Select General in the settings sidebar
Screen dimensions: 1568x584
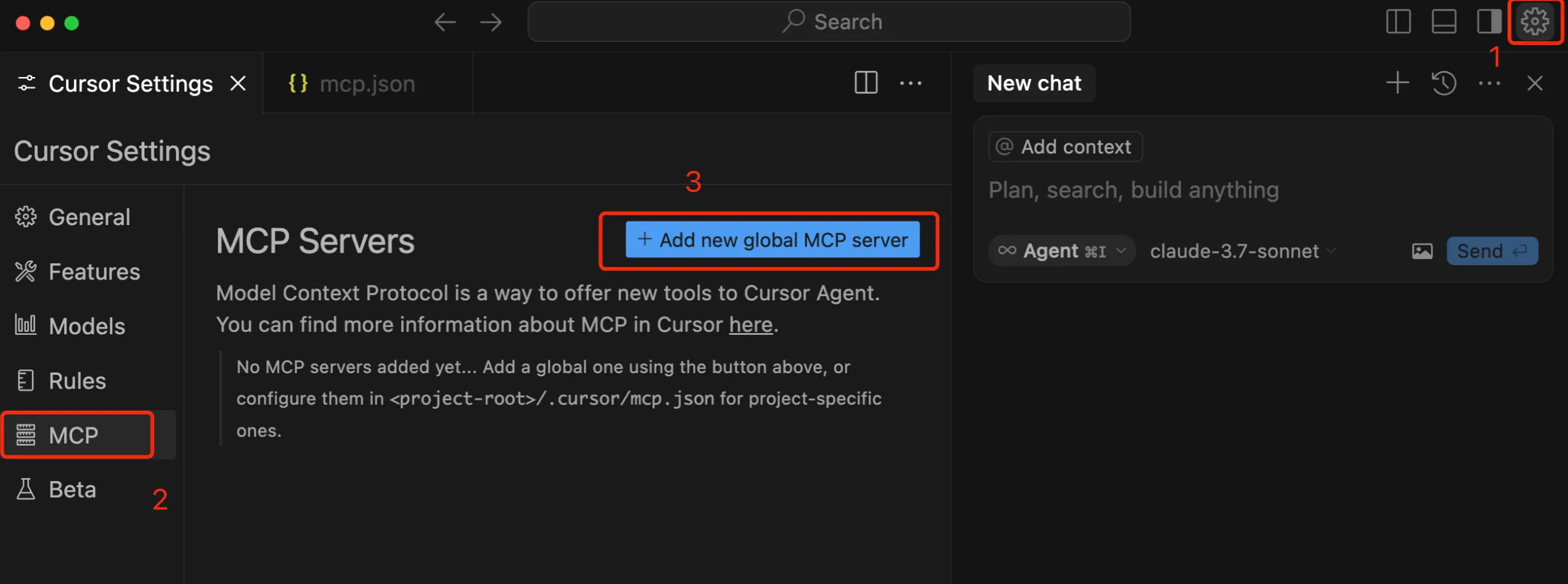90,217
